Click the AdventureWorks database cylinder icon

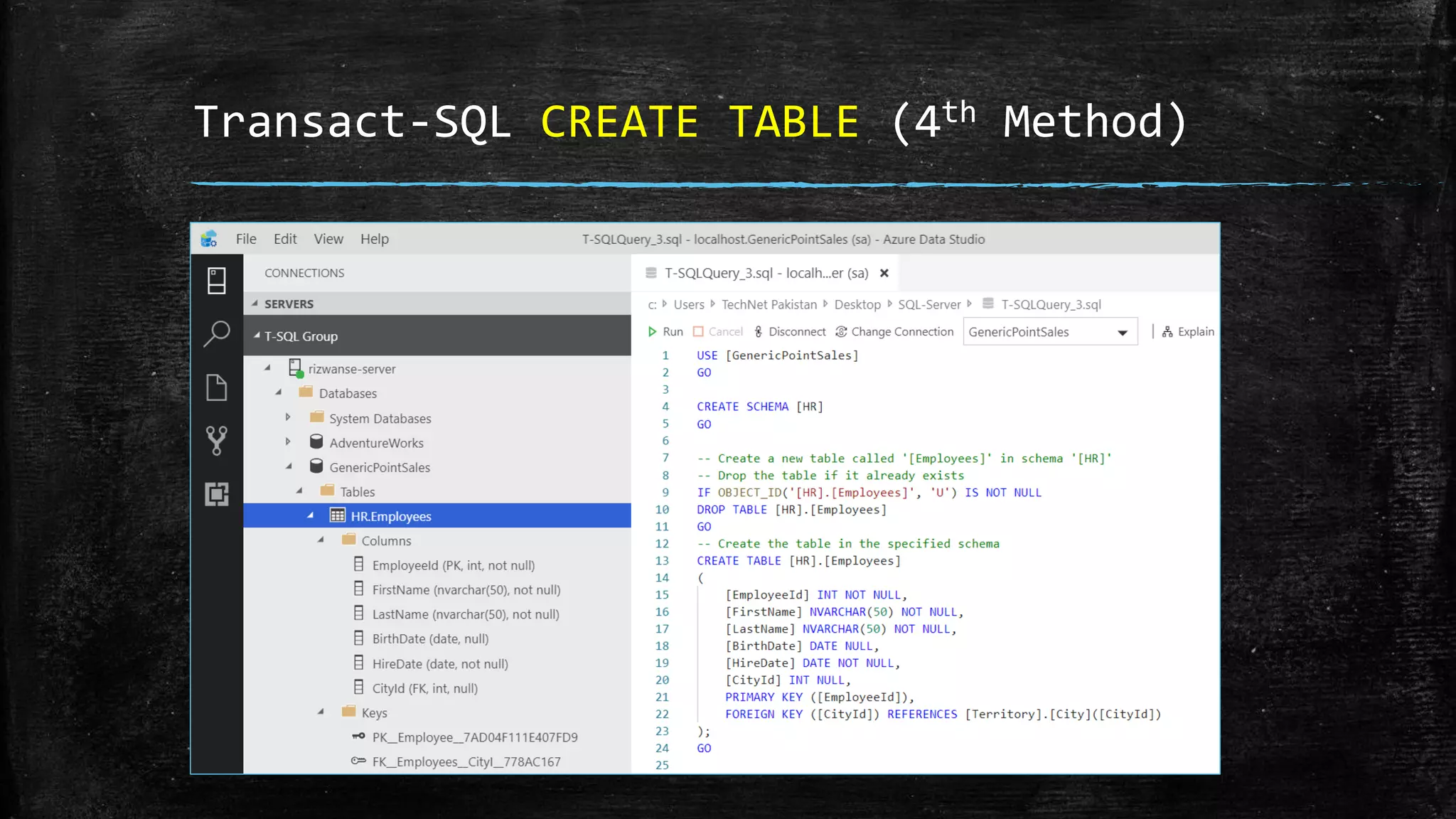pos(316,442)
